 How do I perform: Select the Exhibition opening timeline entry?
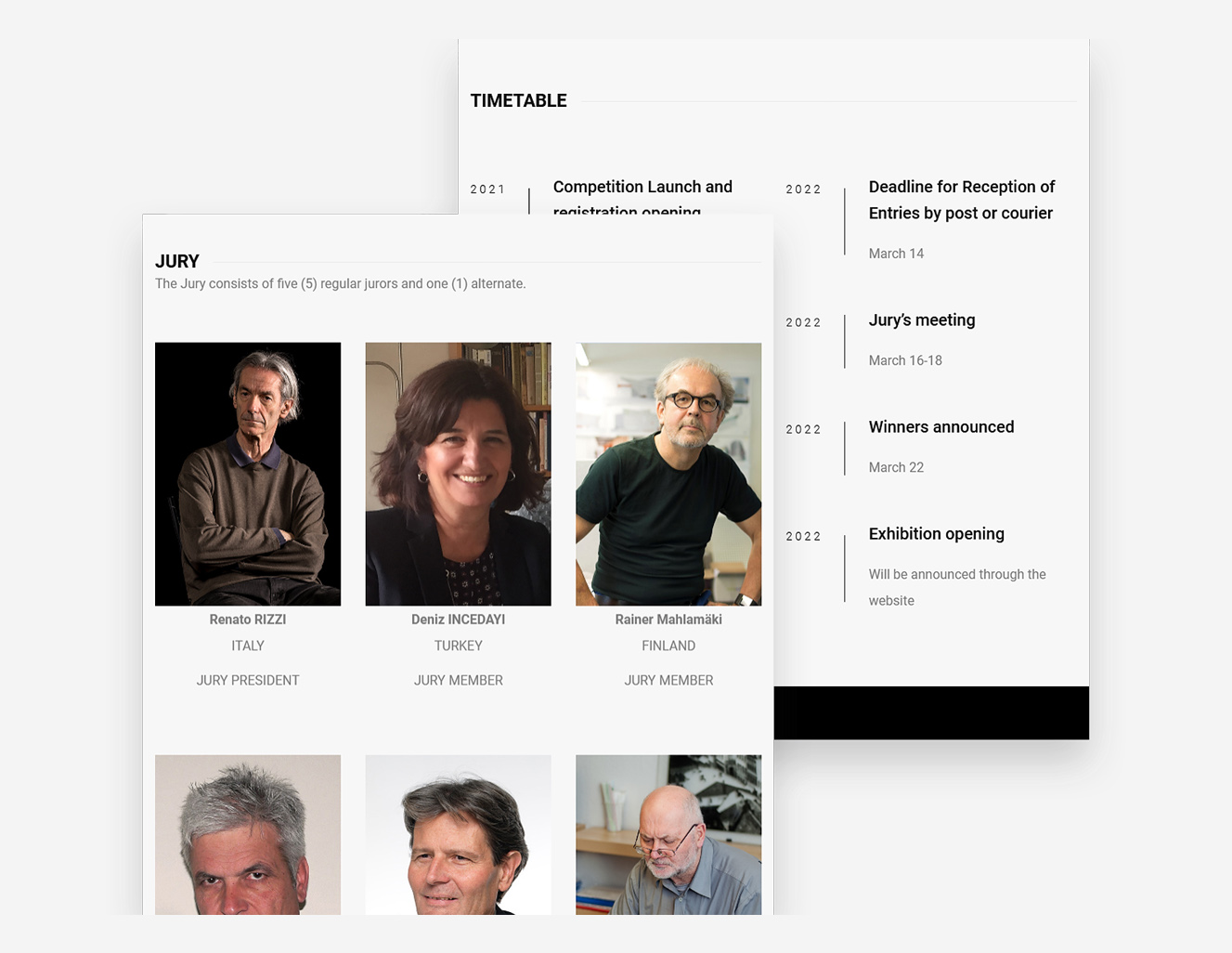coord(936,534)
